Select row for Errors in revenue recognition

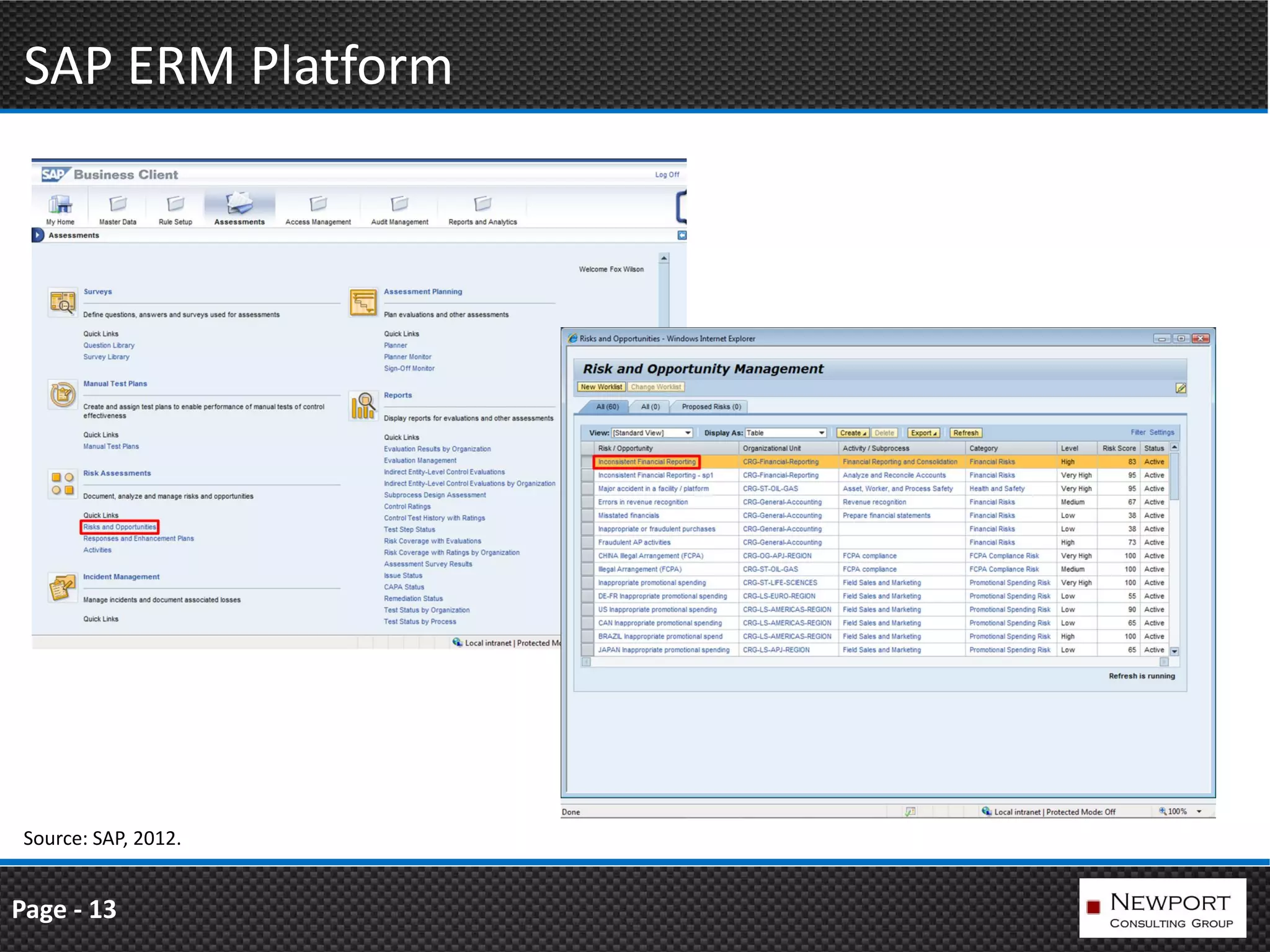click(x=587, y=502)
